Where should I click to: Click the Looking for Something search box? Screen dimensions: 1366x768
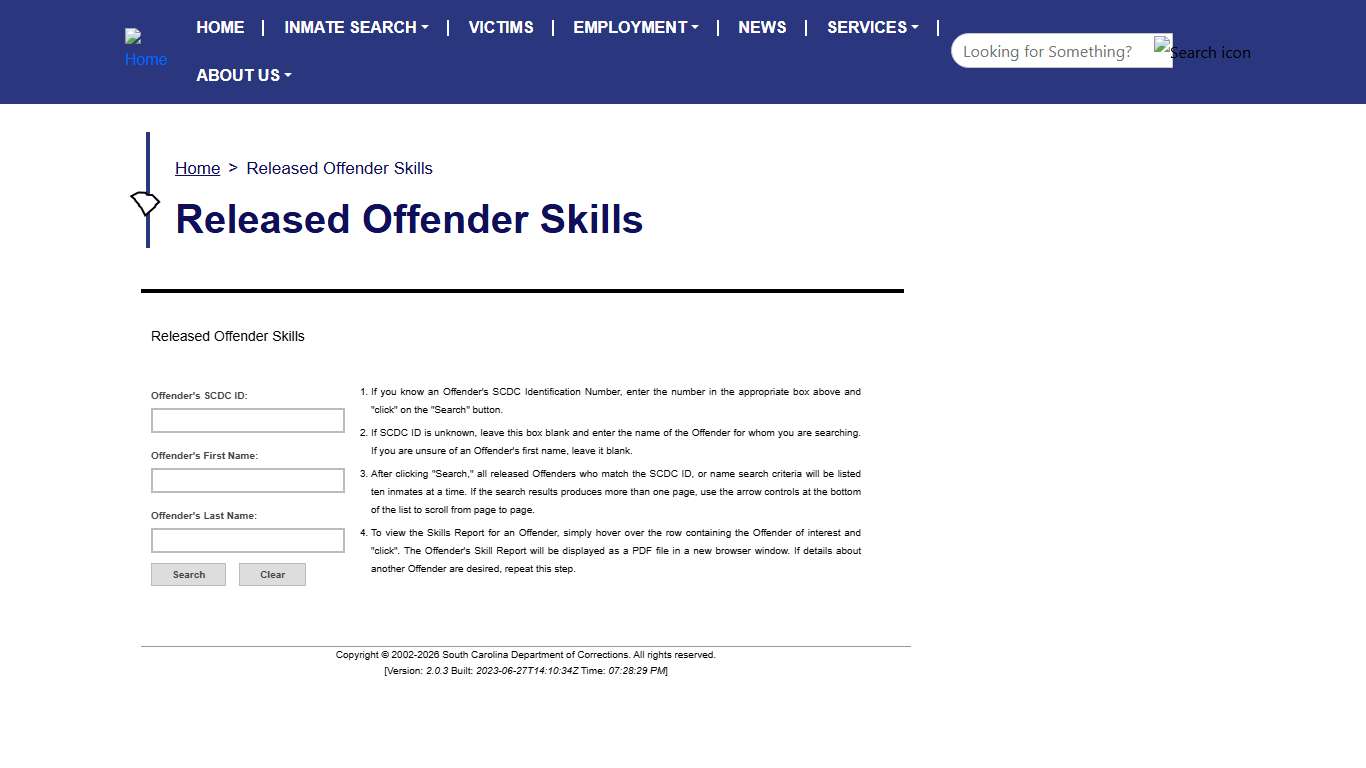pyautogui.click(x=1050, y=50)
